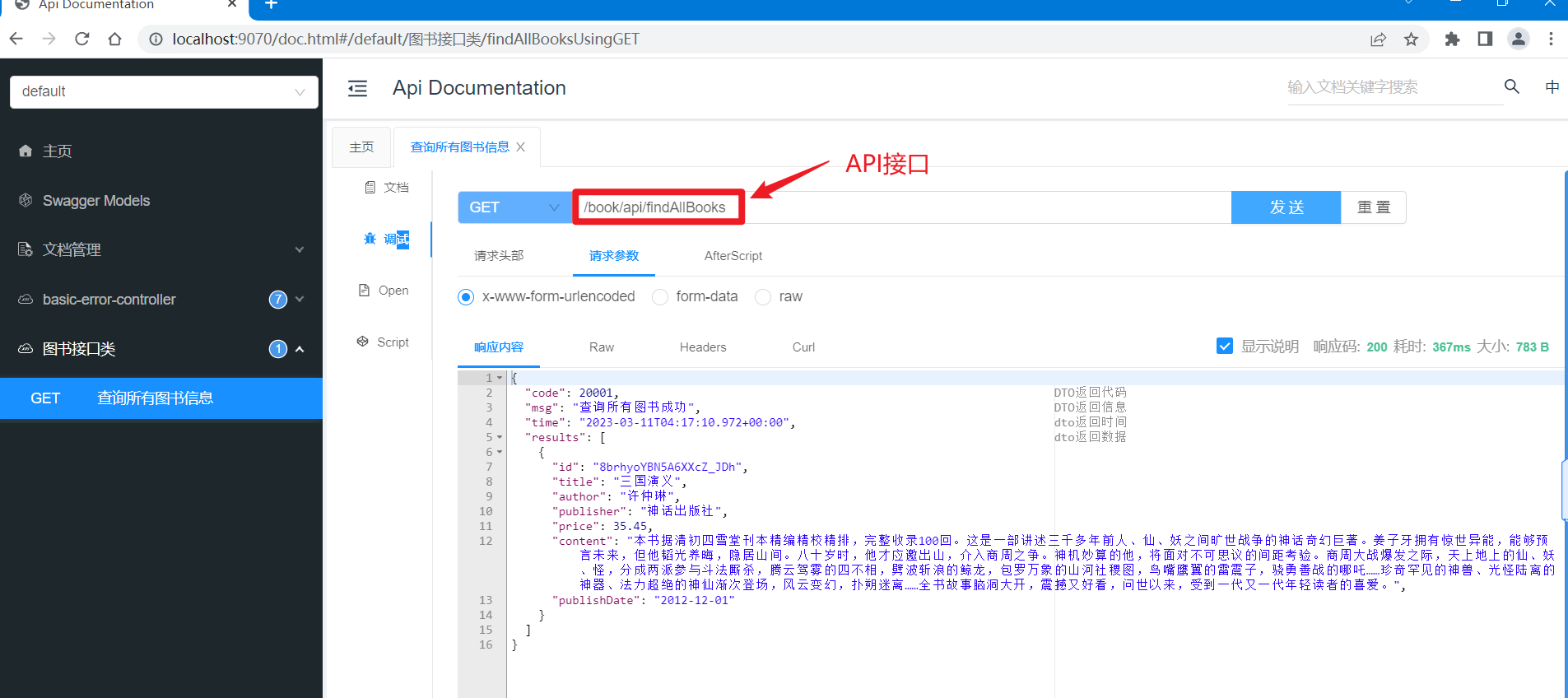
Task: Open the default group dropdown
Action: pos(164,91)
